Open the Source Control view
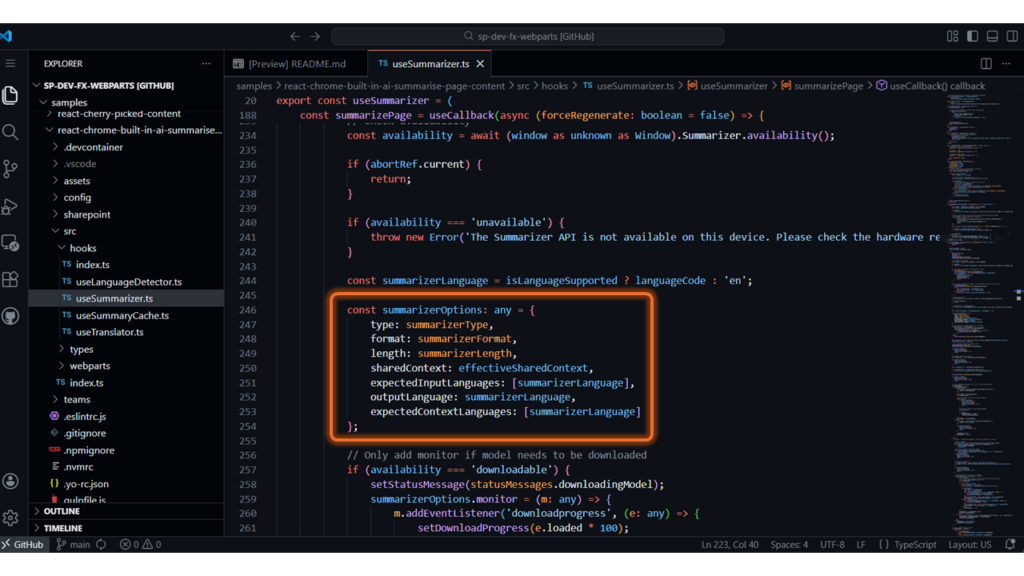Image resolution: width=1024 pixels, height=576 pixels. [x=11, y=169]
